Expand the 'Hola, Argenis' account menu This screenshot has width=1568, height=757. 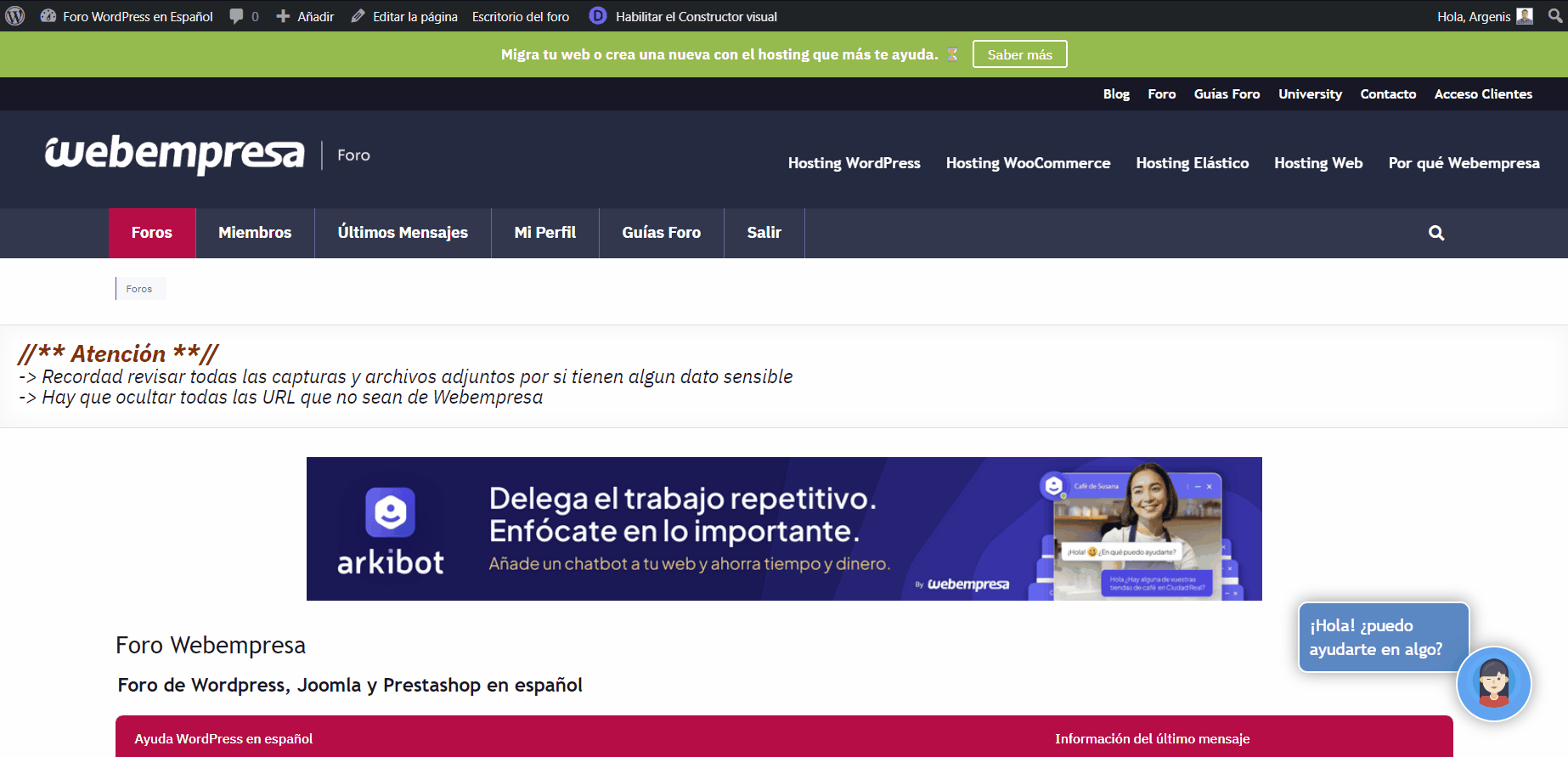1474,16
